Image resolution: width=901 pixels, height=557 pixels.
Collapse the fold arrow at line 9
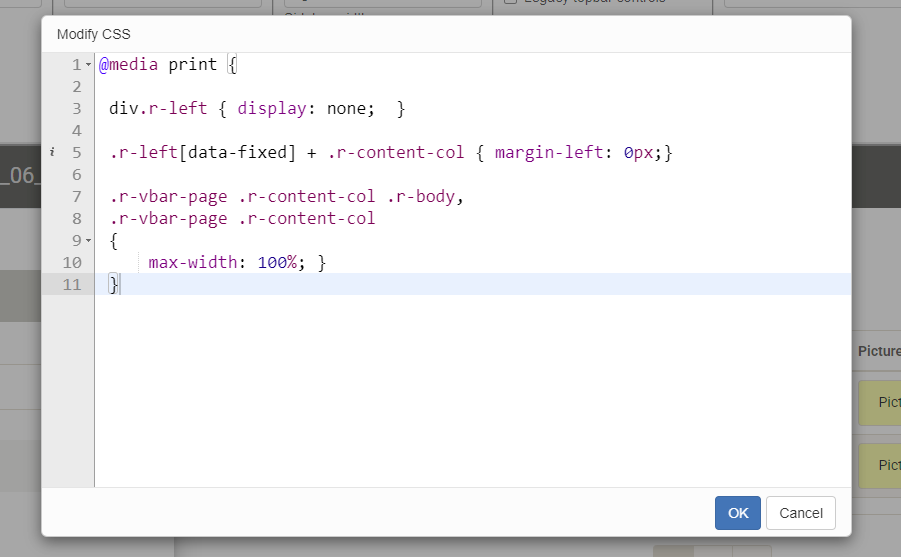pyautogui.click(x=88, y=240)
